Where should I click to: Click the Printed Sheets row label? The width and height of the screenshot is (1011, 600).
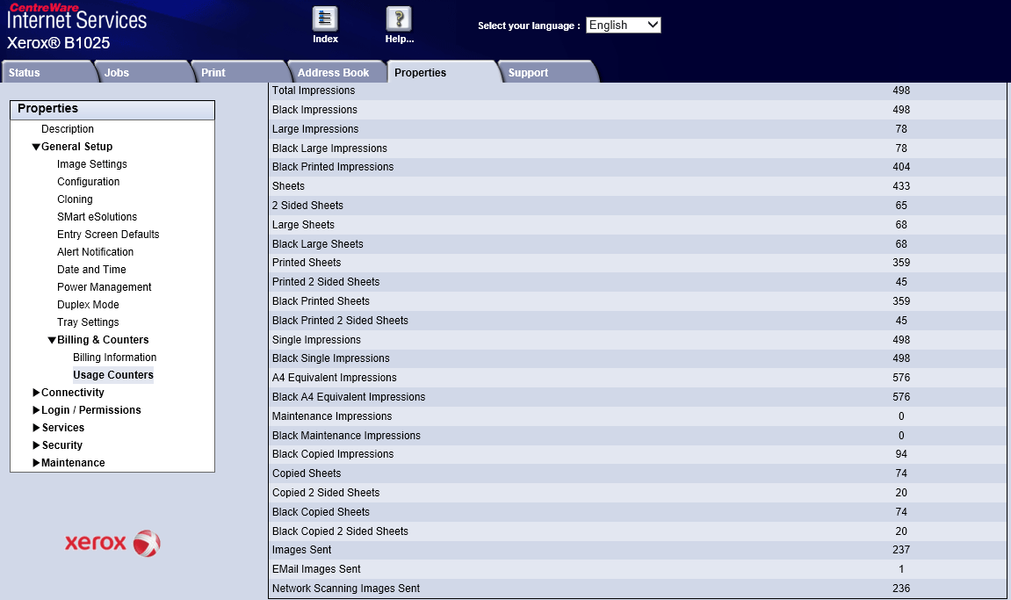coord(306,263)
